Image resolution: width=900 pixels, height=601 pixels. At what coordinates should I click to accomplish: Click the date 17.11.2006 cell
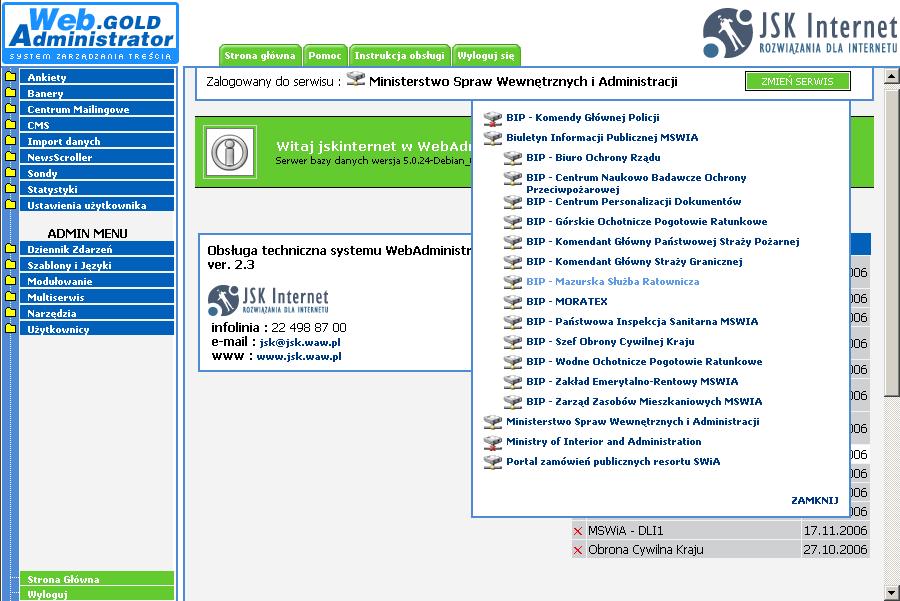[x=835, y=531]
